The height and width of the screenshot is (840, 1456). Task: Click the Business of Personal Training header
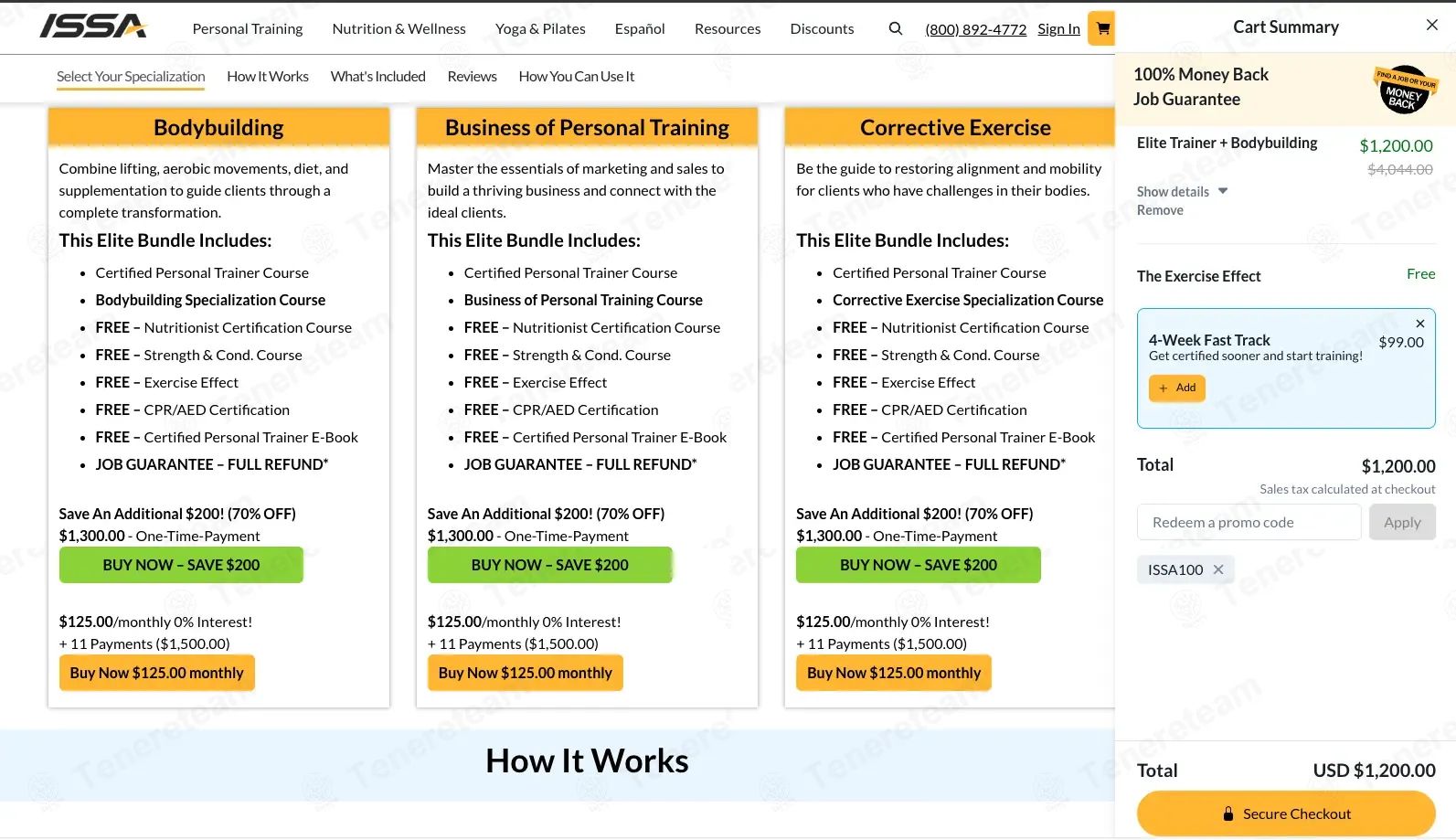point(587,127)
